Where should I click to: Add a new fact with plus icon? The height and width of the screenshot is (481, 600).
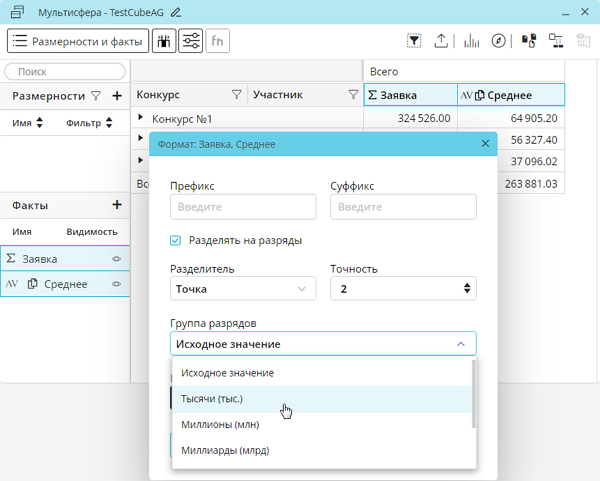coord(117,205)
